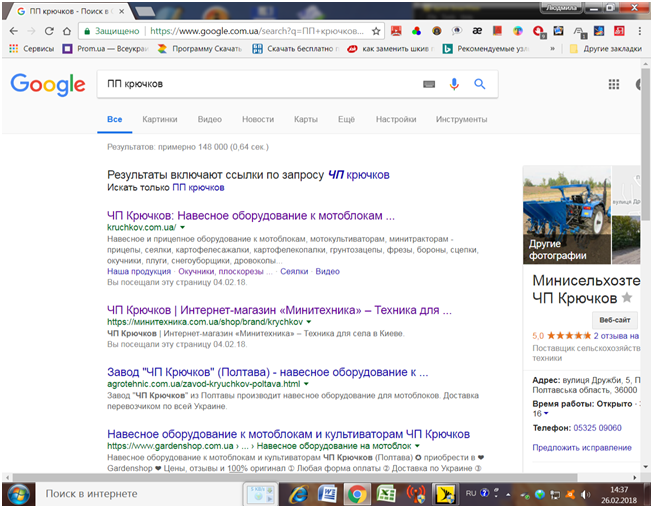653x508 pixels.
Task: Open the red antenna app in taskbar
Action: click(416, 494)
